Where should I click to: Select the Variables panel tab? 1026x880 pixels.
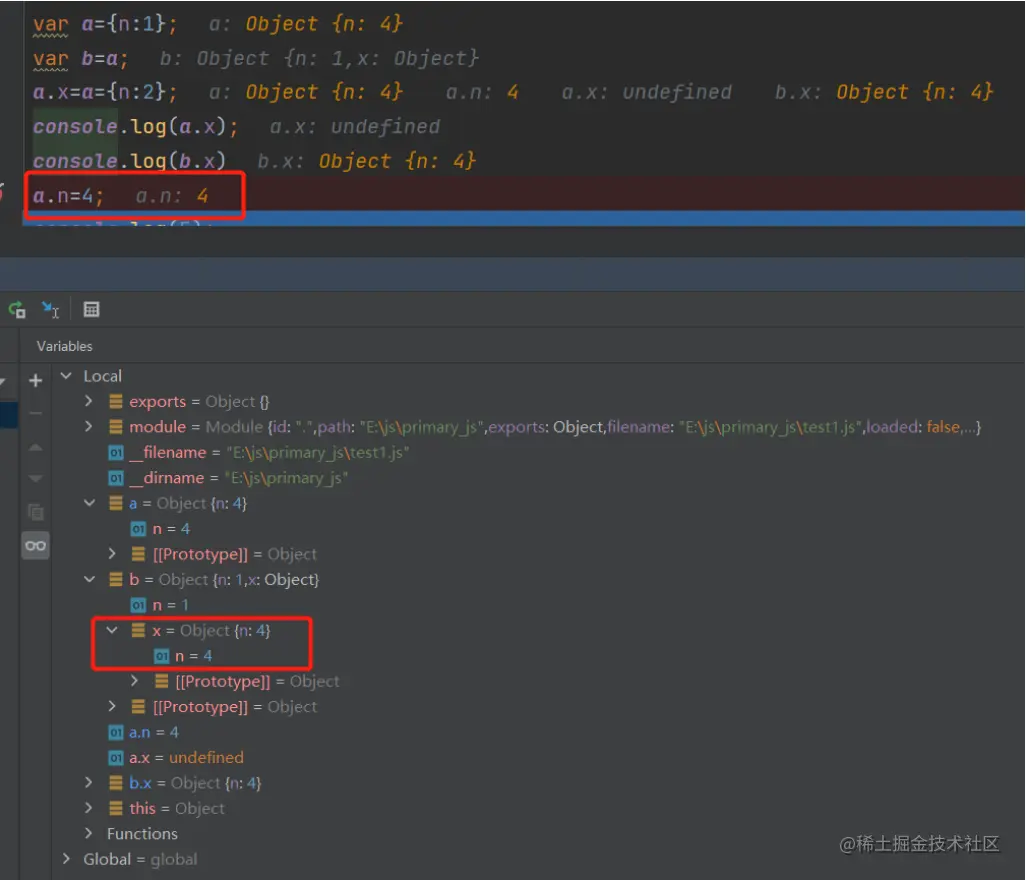64,346
